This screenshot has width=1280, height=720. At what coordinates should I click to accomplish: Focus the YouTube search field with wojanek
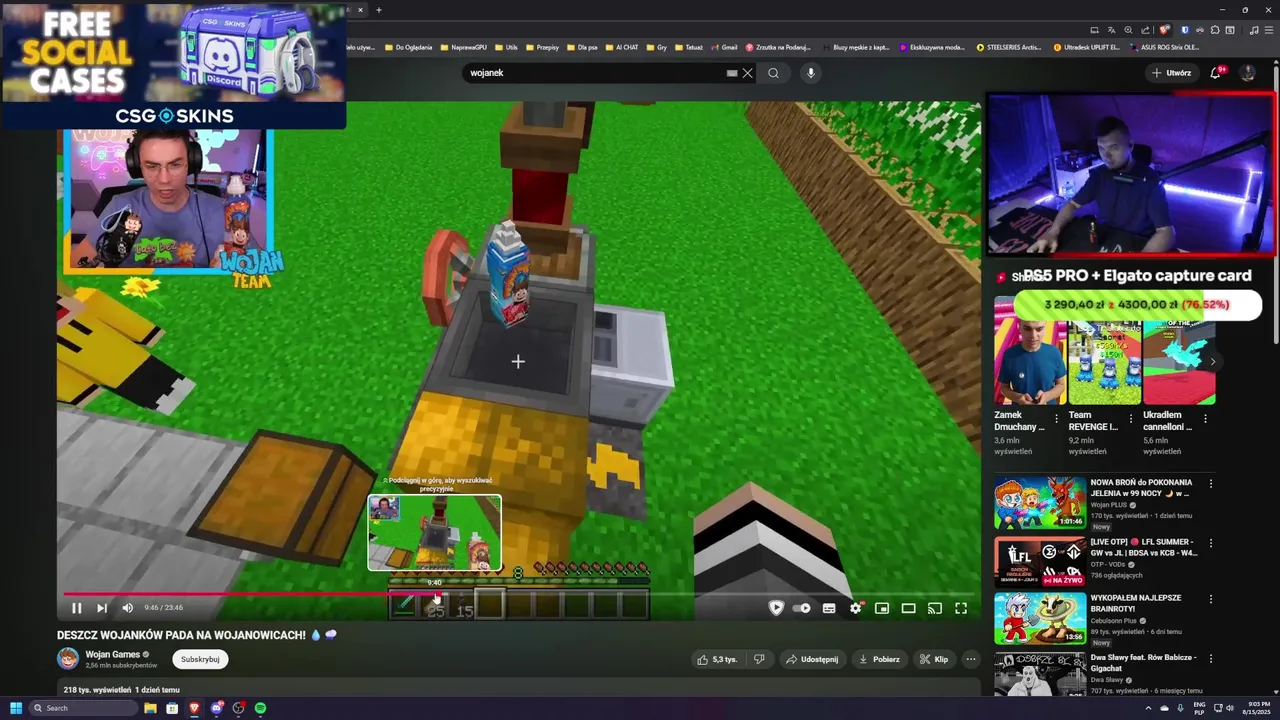(595, 73)
